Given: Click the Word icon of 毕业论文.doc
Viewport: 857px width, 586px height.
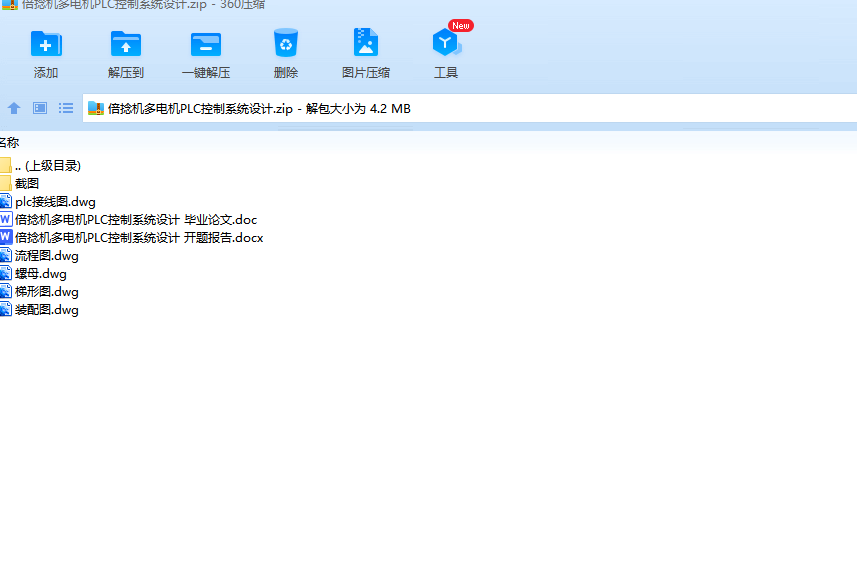Looking at the screenshot, I should [x=5, y=219].
